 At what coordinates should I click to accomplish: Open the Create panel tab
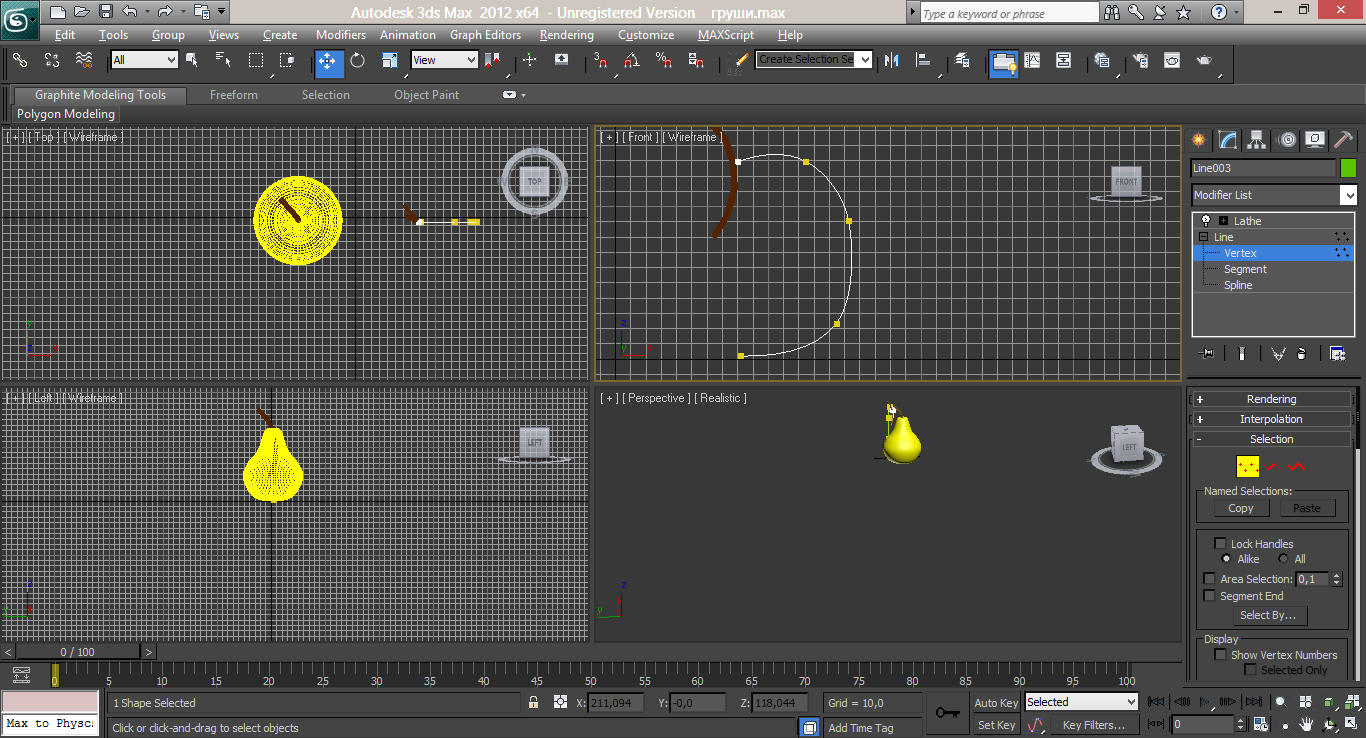click(1198, 140)
